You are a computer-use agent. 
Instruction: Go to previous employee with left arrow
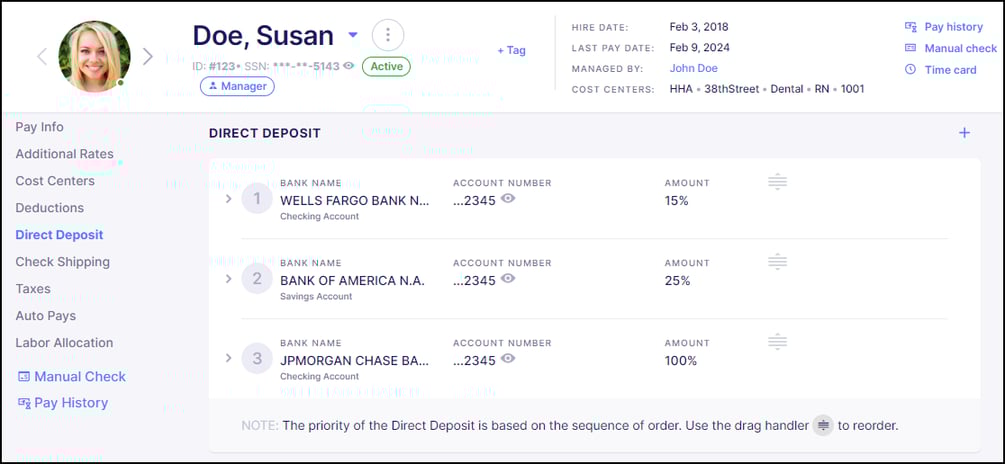pos(42,56)
